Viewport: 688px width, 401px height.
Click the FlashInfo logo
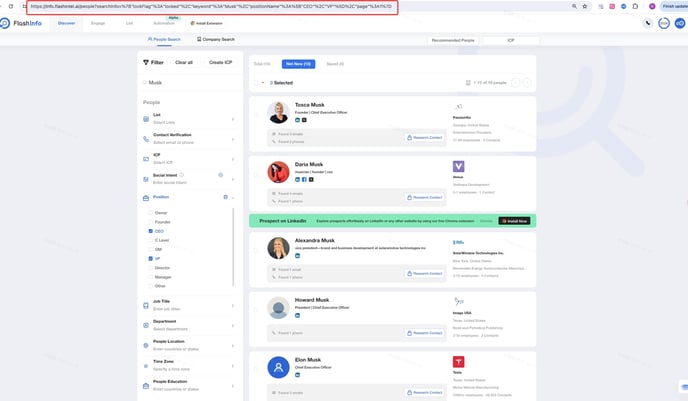click(21, 23)
